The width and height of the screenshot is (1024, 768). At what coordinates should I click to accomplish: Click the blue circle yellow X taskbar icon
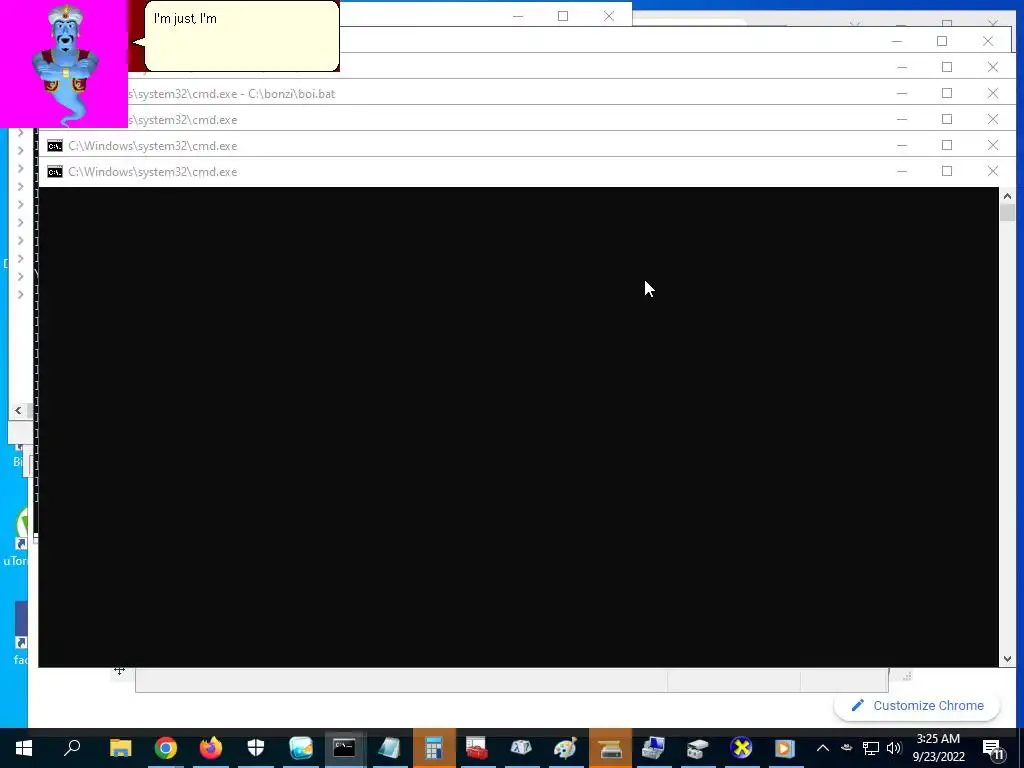tap(741, 748)
